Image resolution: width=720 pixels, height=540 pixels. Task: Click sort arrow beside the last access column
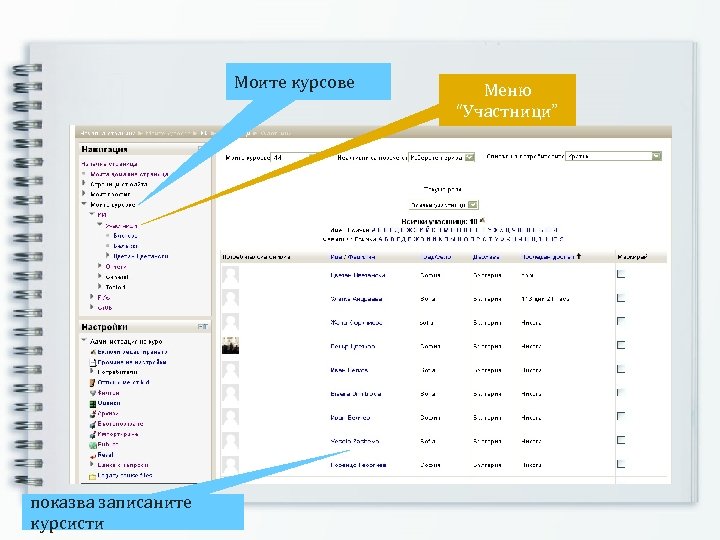(579, 256)
